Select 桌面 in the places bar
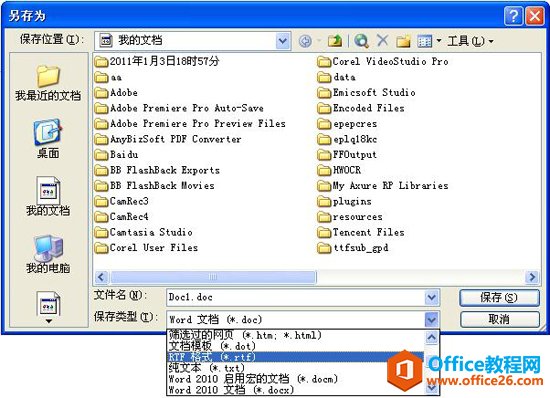This screenshot has width=550, height=398. pos(48,139)
